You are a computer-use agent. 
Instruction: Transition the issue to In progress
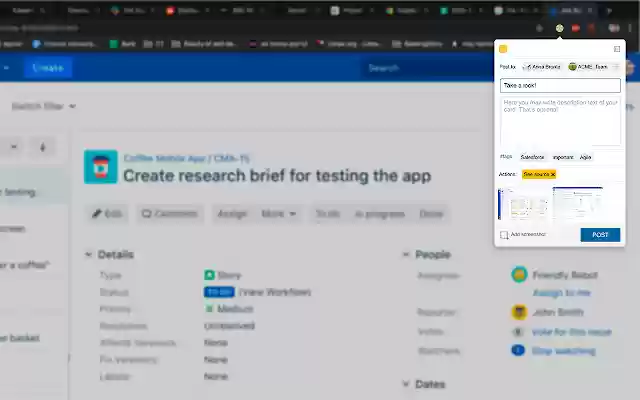tap(380, 214)
